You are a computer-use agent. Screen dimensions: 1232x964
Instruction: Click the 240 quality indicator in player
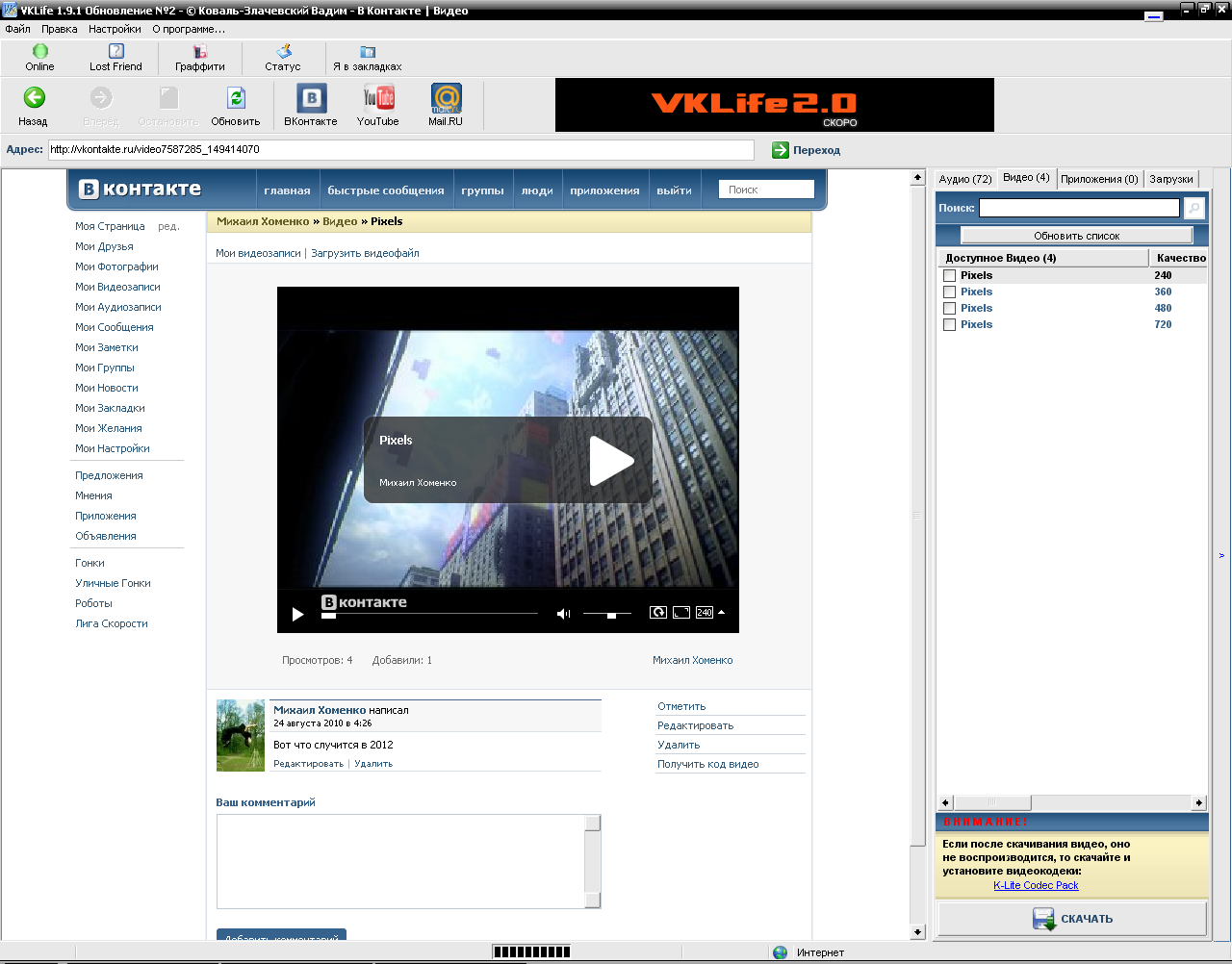pyautogui.click(x=705, y=612)
